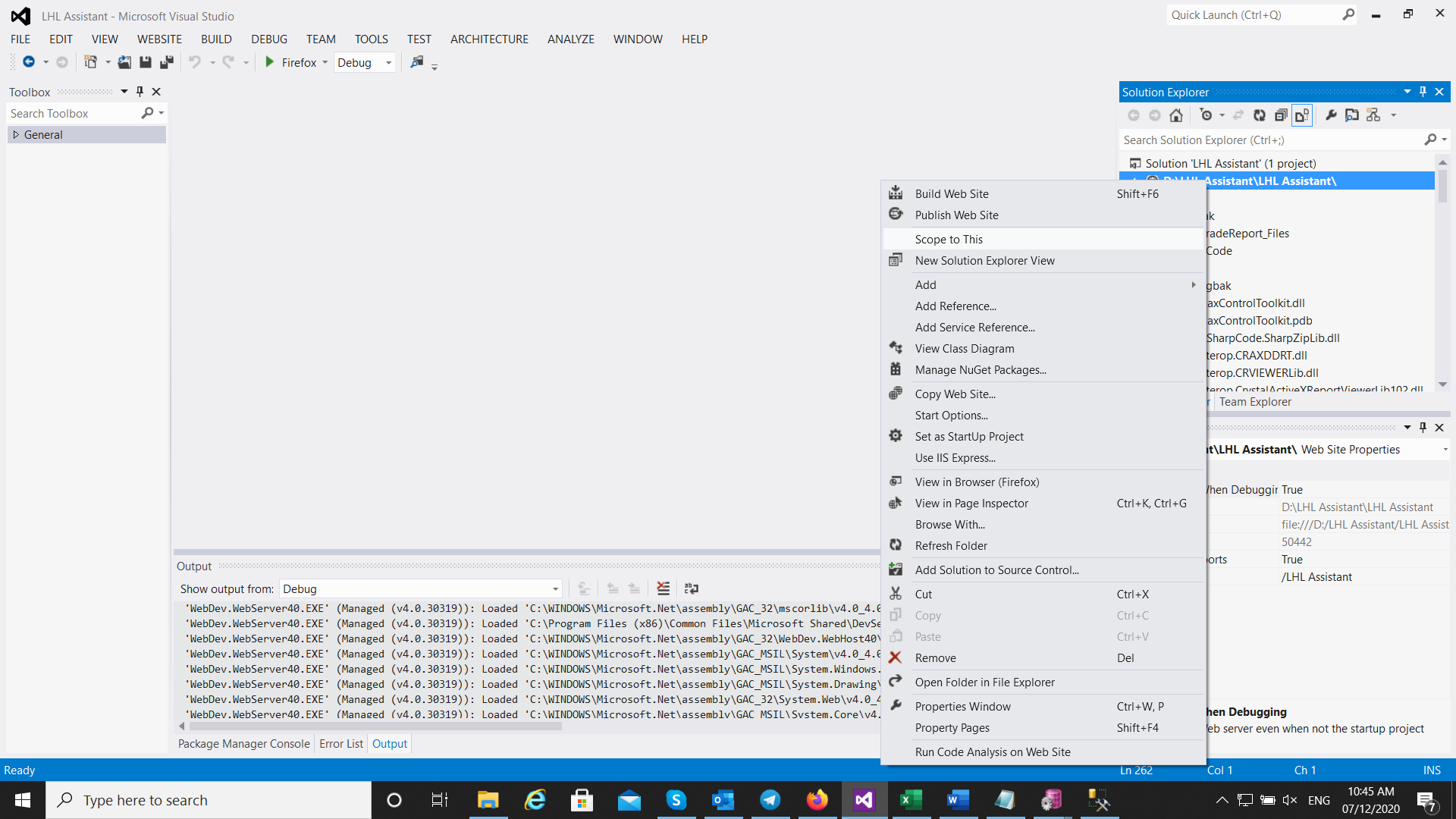This screenshot has height=819, width=1456.
Task: Select Property Pages menu entry
Action: coord(1043,728)
